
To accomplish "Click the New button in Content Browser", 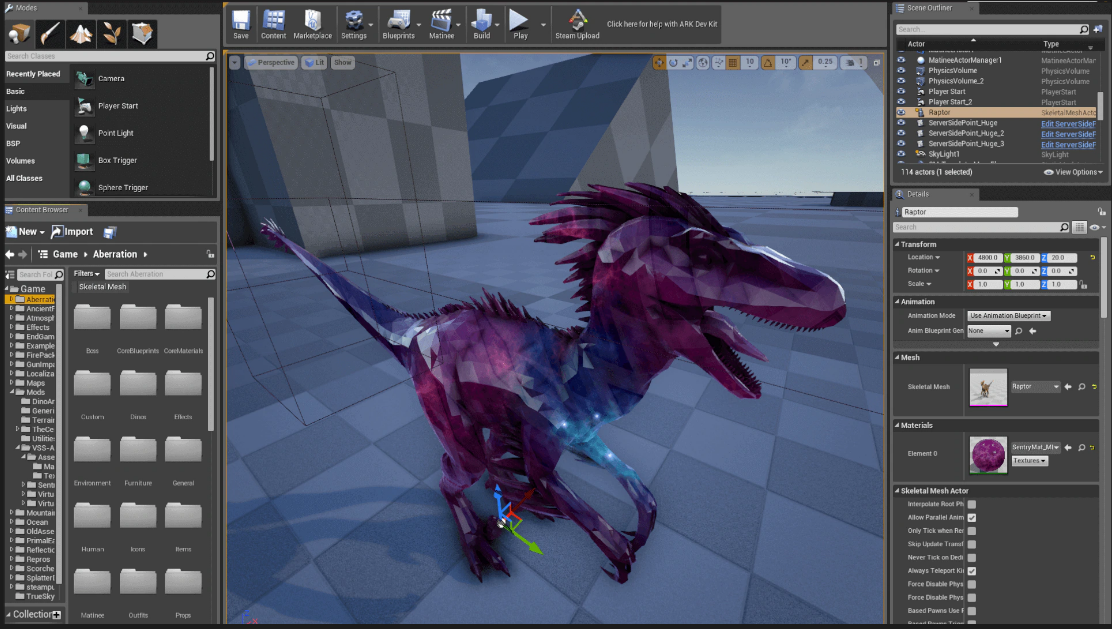I will pyautogui.click(x=26, y=232).
